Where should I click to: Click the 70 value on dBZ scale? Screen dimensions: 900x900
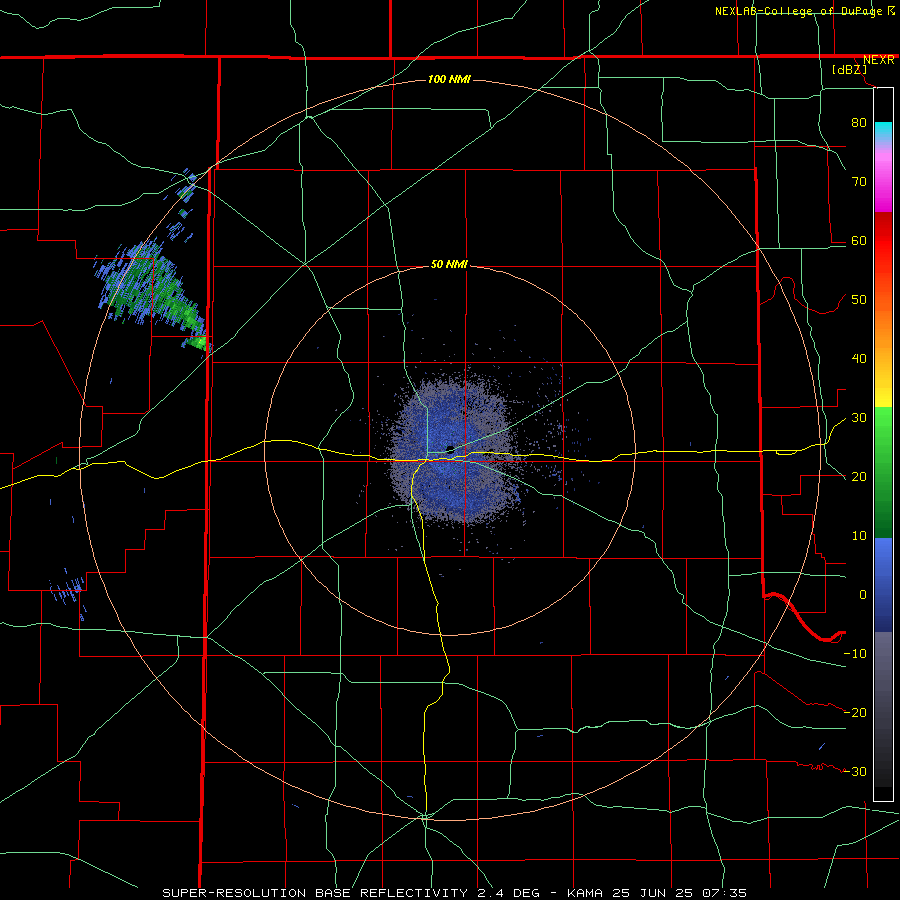[x=859, y=181]
